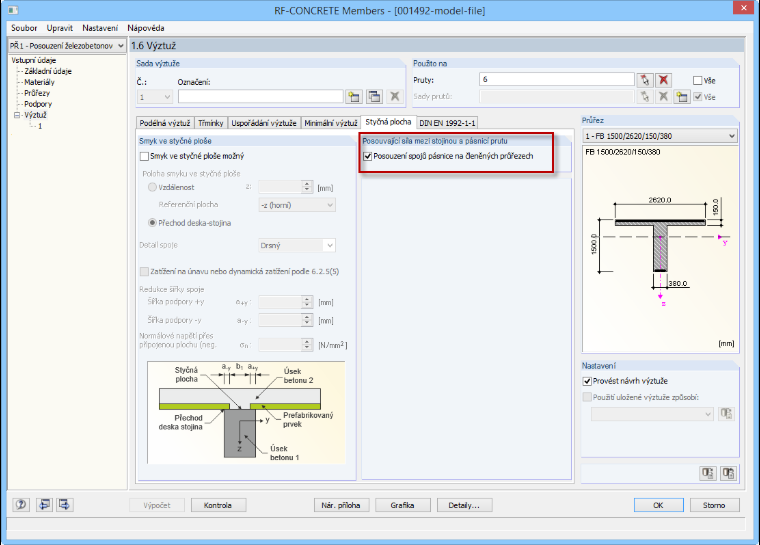The height and width of the screenshot is (545, 760).
Task: Click the pick members selection icon
Action: click(x=644, y=80)
